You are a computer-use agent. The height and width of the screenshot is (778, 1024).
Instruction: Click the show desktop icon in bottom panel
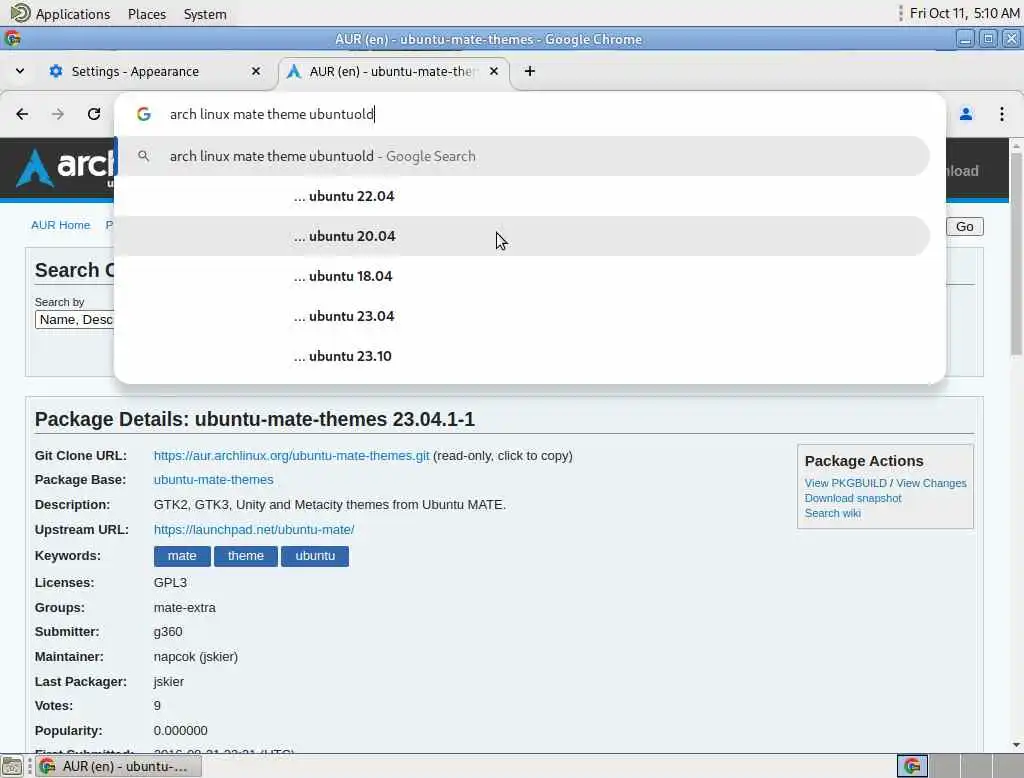(x=12, y=766)
